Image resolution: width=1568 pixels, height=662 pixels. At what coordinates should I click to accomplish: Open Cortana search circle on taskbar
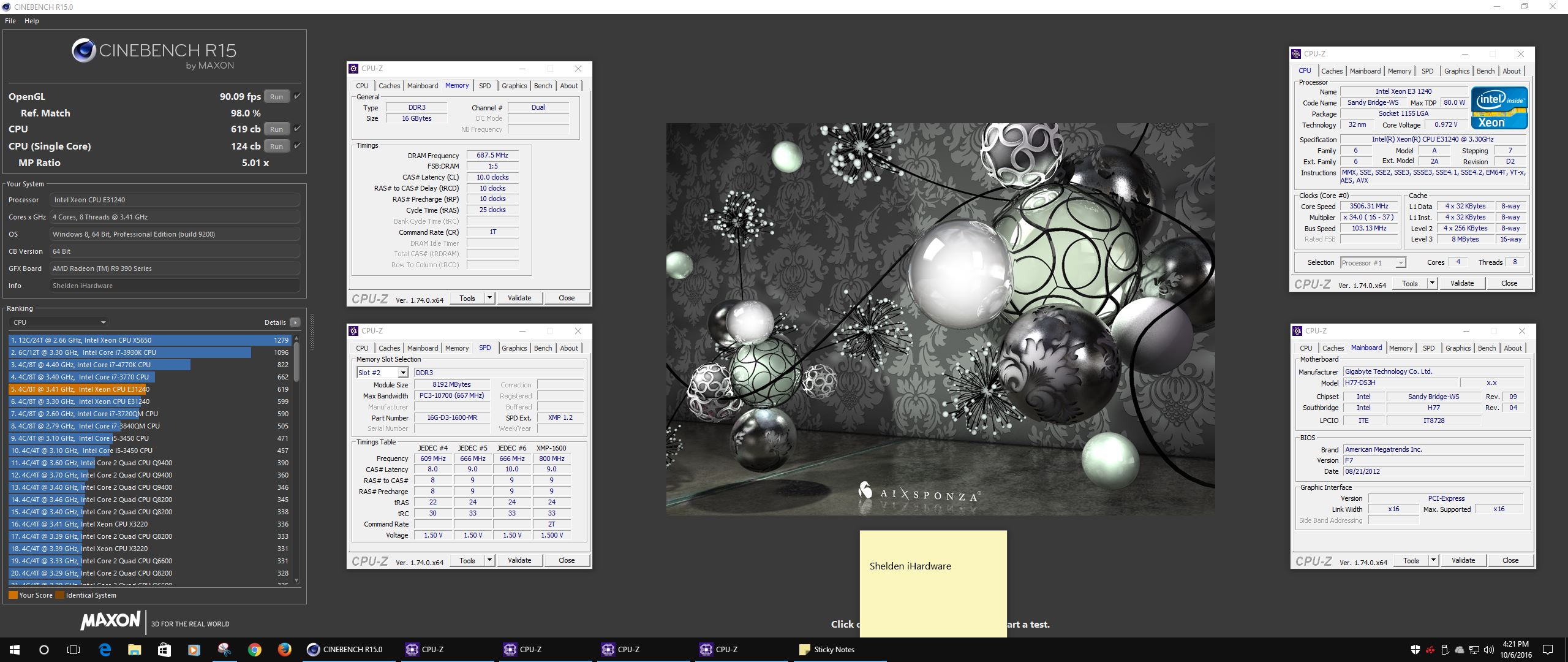click(x=44, y=650)
